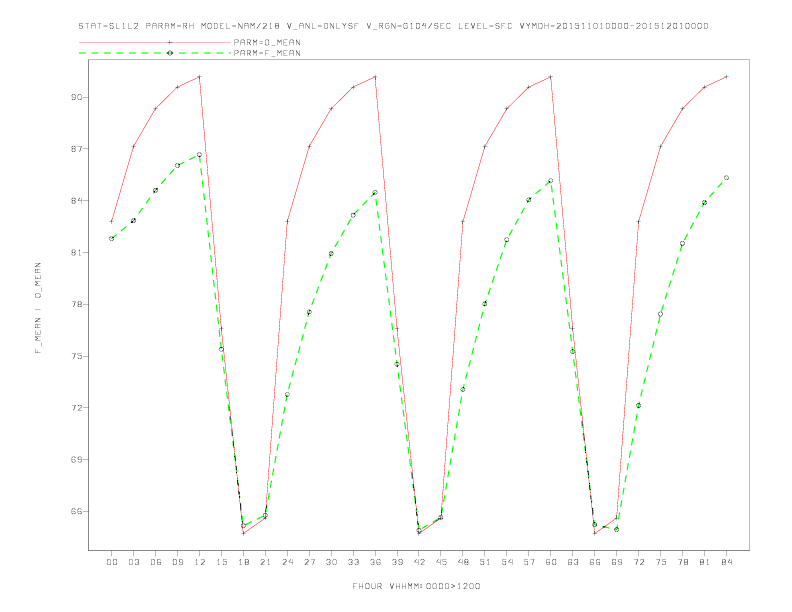792x612 pixels.
Task: Click the x-axis tick label 57
Action: pyautogui.click(x=529, y=562)
